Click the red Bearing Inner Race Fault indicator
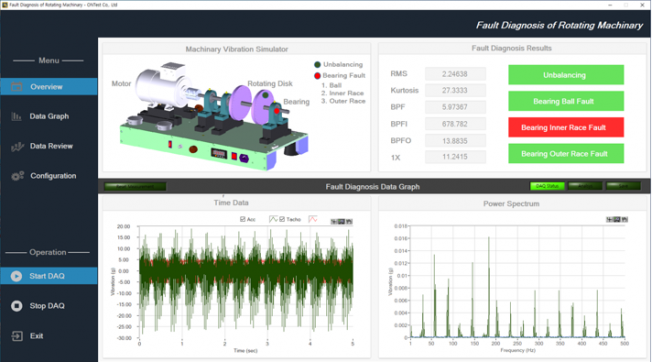652x362 pixels. (566, 127)
